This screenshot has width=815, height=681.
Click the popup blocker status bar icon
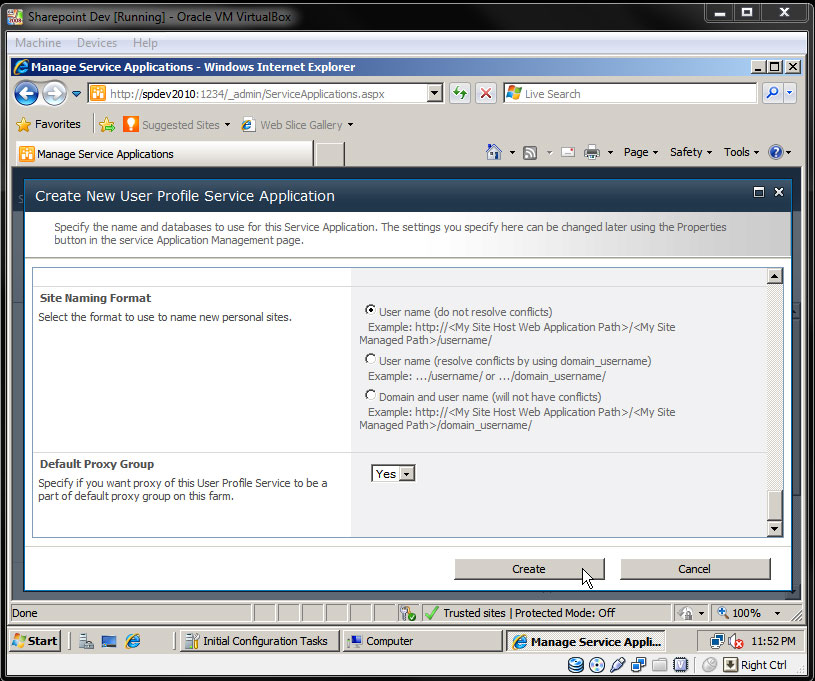pyautogui.click(x=408, y=613)
